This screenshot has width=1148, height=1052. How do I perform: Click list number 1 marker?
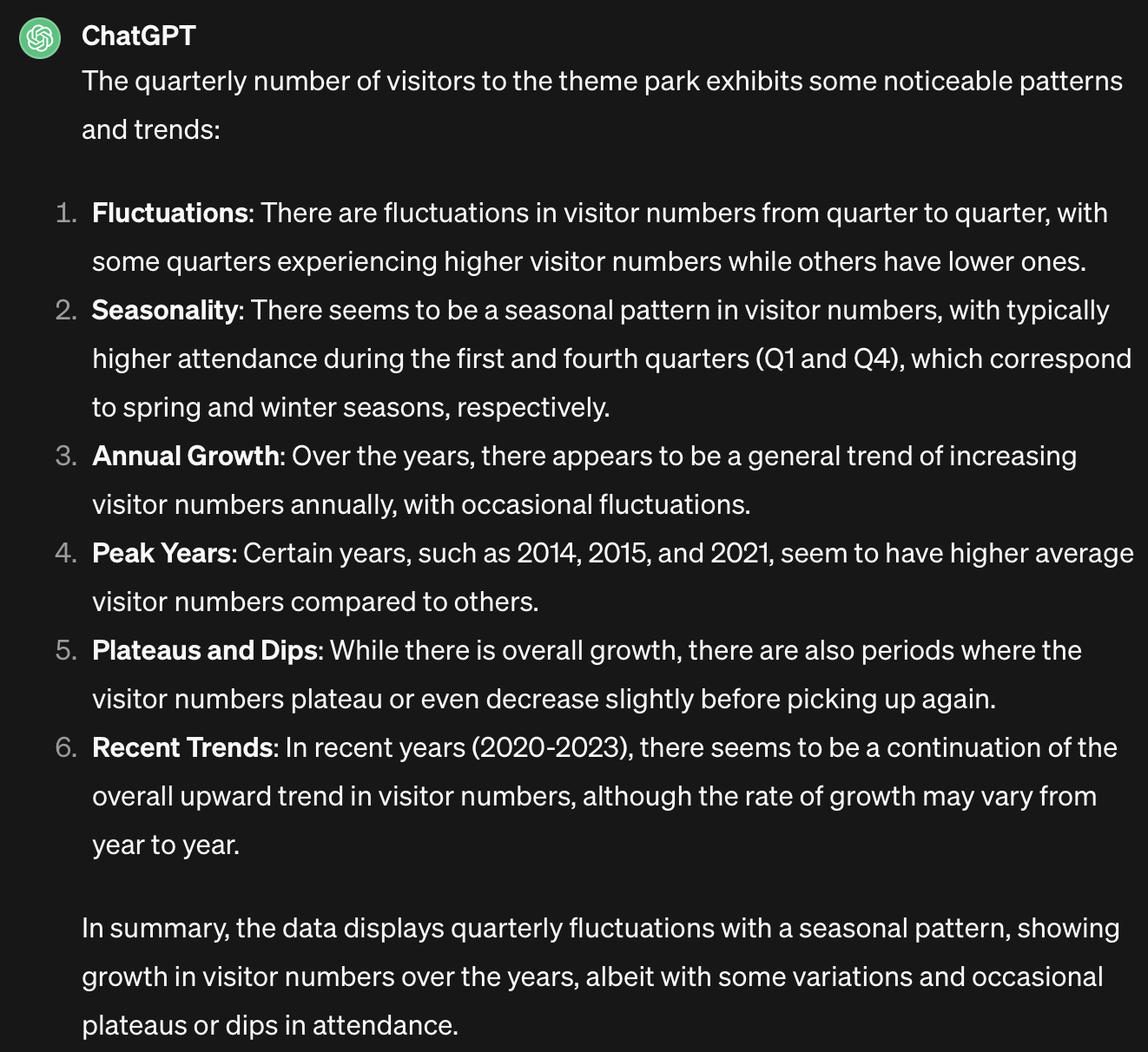[x=66, y=214]
